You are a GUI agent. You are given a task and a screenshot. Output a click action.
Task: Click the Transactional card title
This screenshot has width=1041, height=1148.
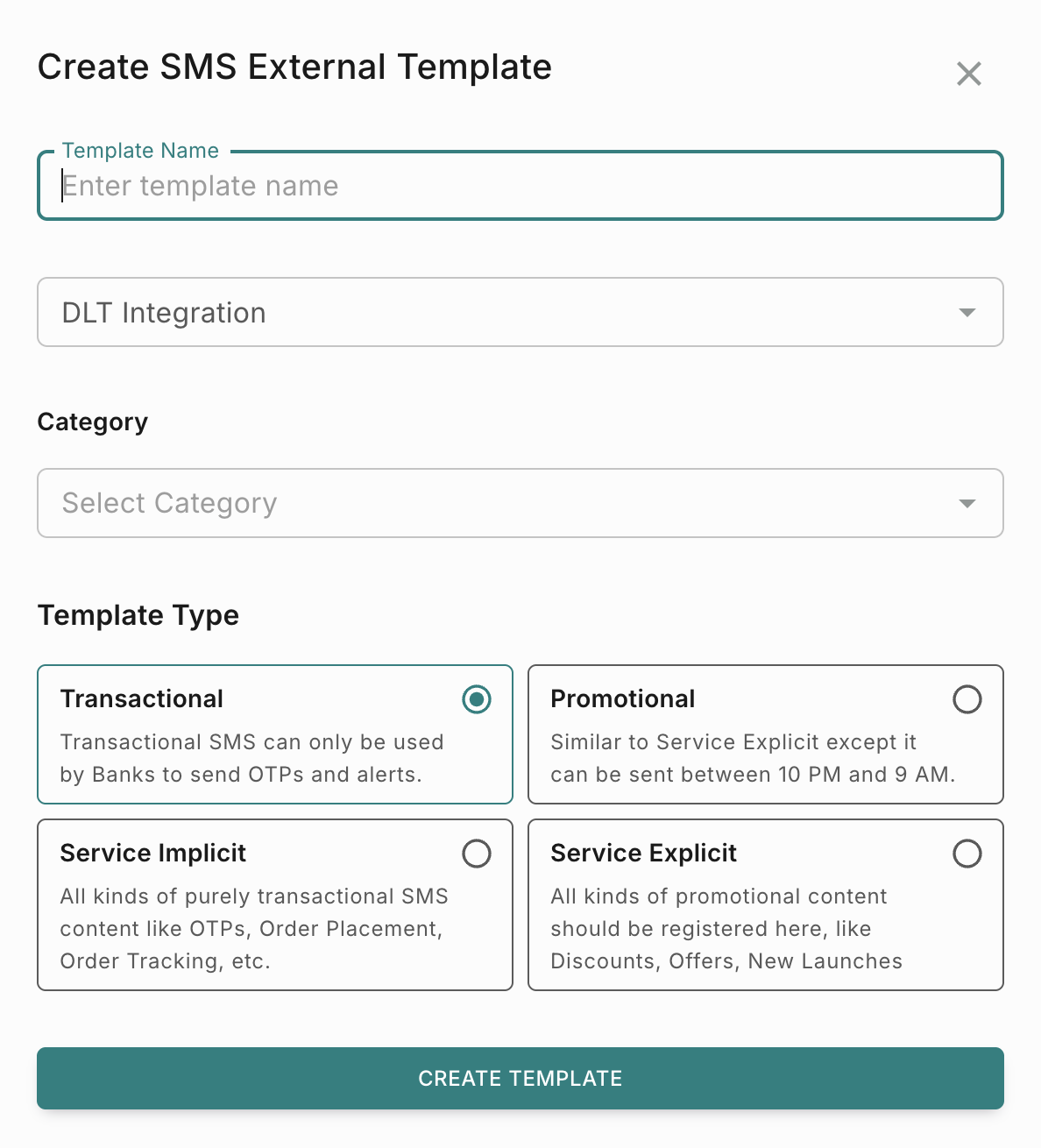click(142, 698)
